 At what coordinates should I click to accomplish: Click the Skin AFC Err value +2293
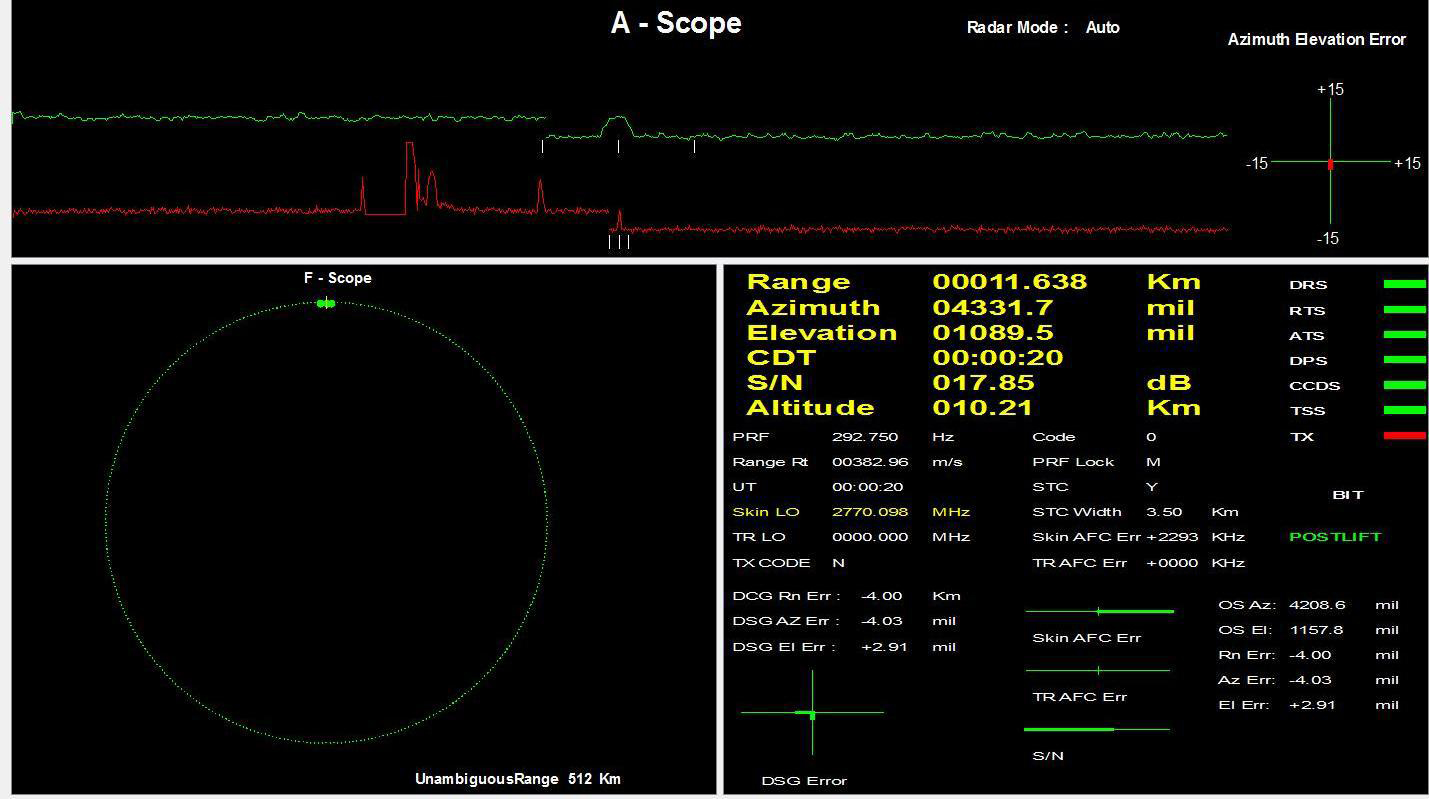pos(1172,537)
